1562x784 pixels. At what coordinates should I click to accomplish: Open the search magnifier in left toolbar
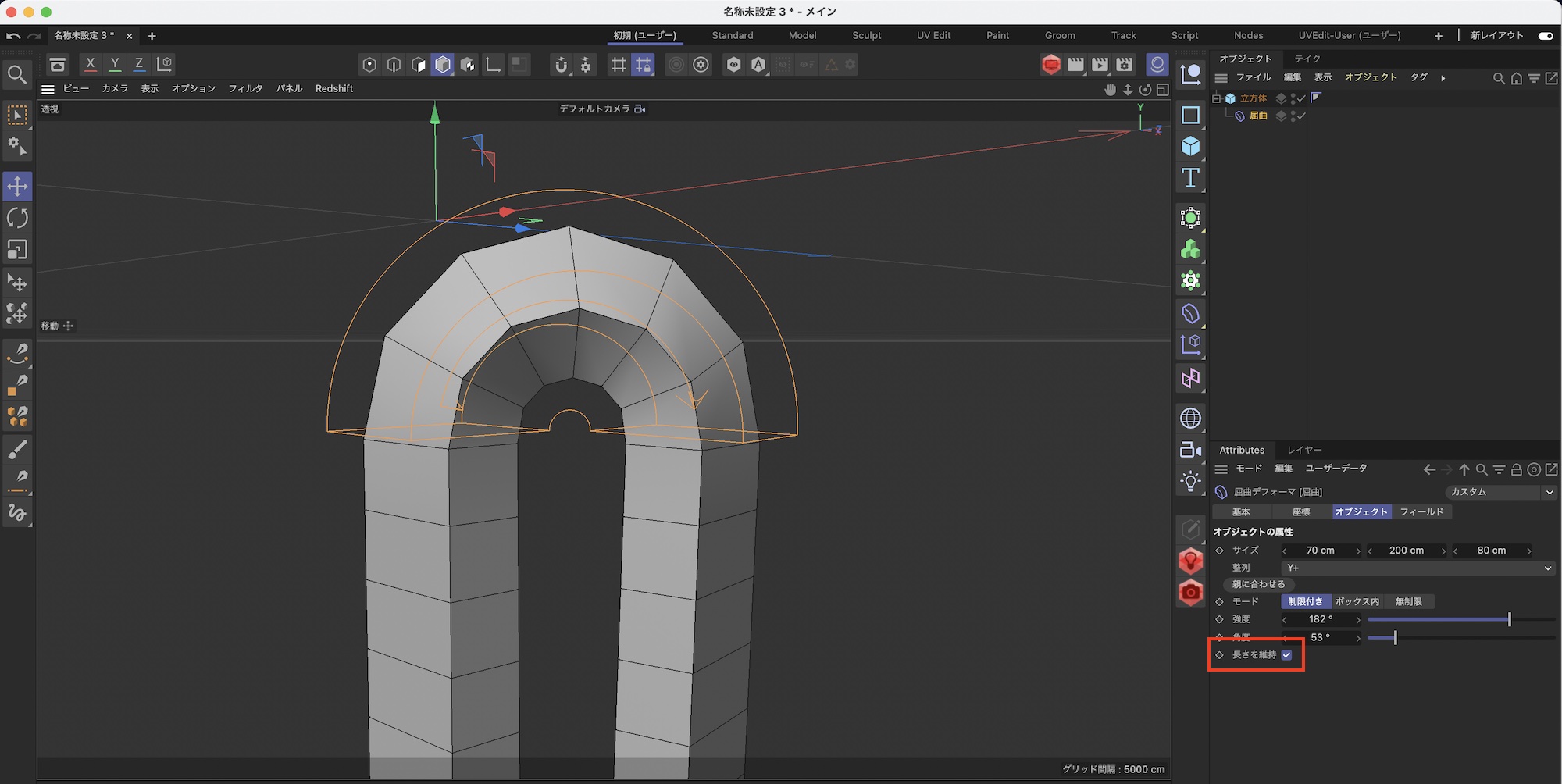16,75
